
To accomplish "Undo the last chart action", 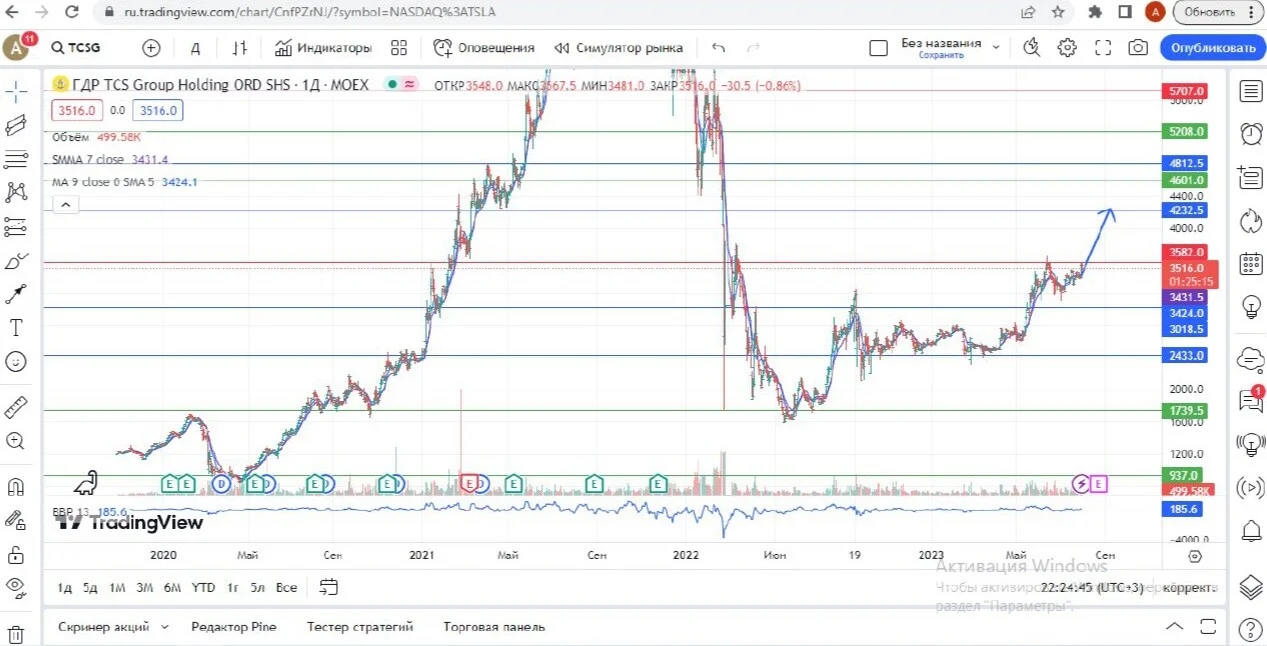I will pyautogui.click(x=718, y=47).
